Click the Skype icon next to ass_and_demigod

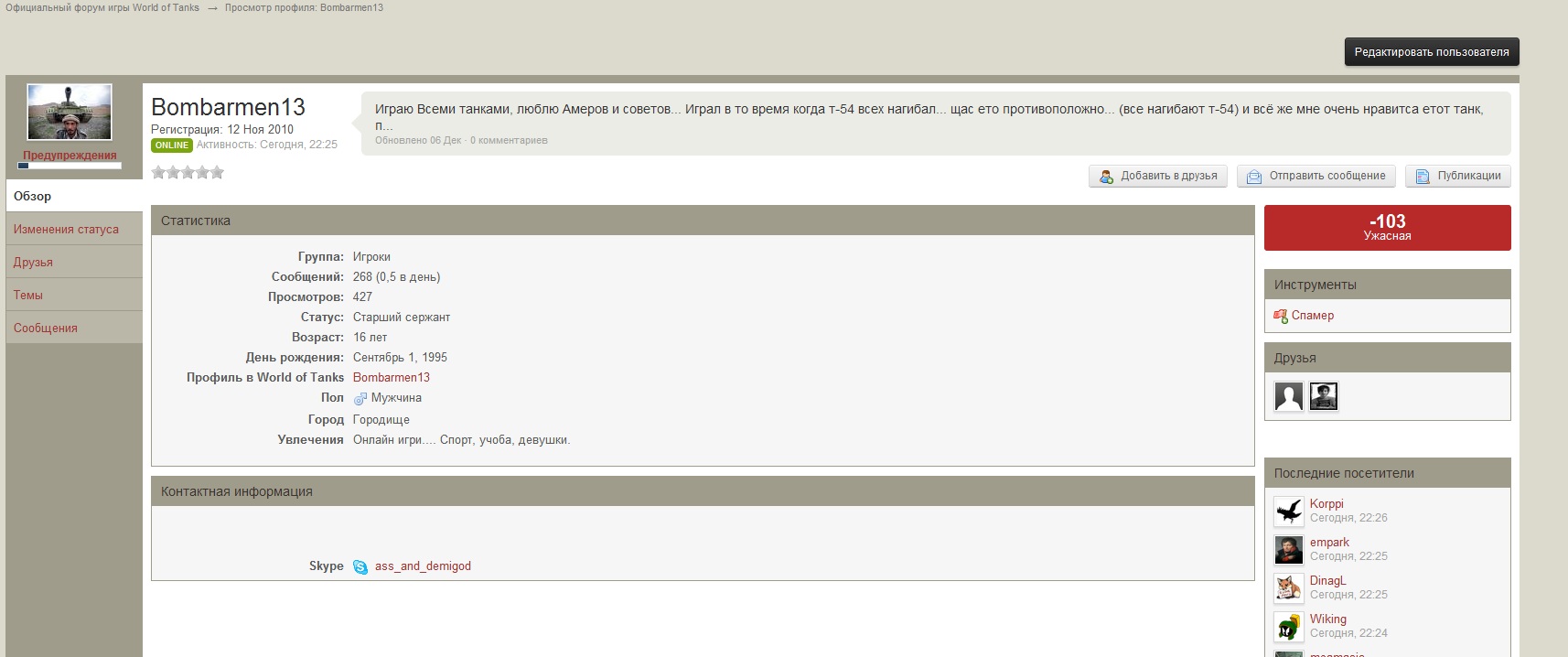point(360,566)
